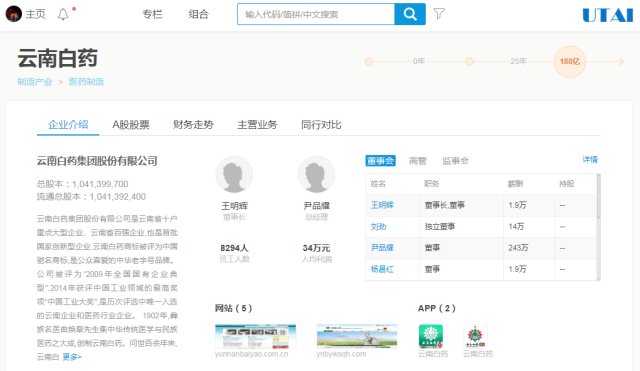This screenshot has width=640, height=371.
Task: Select the 高管 tab
Action: (418, 161)
